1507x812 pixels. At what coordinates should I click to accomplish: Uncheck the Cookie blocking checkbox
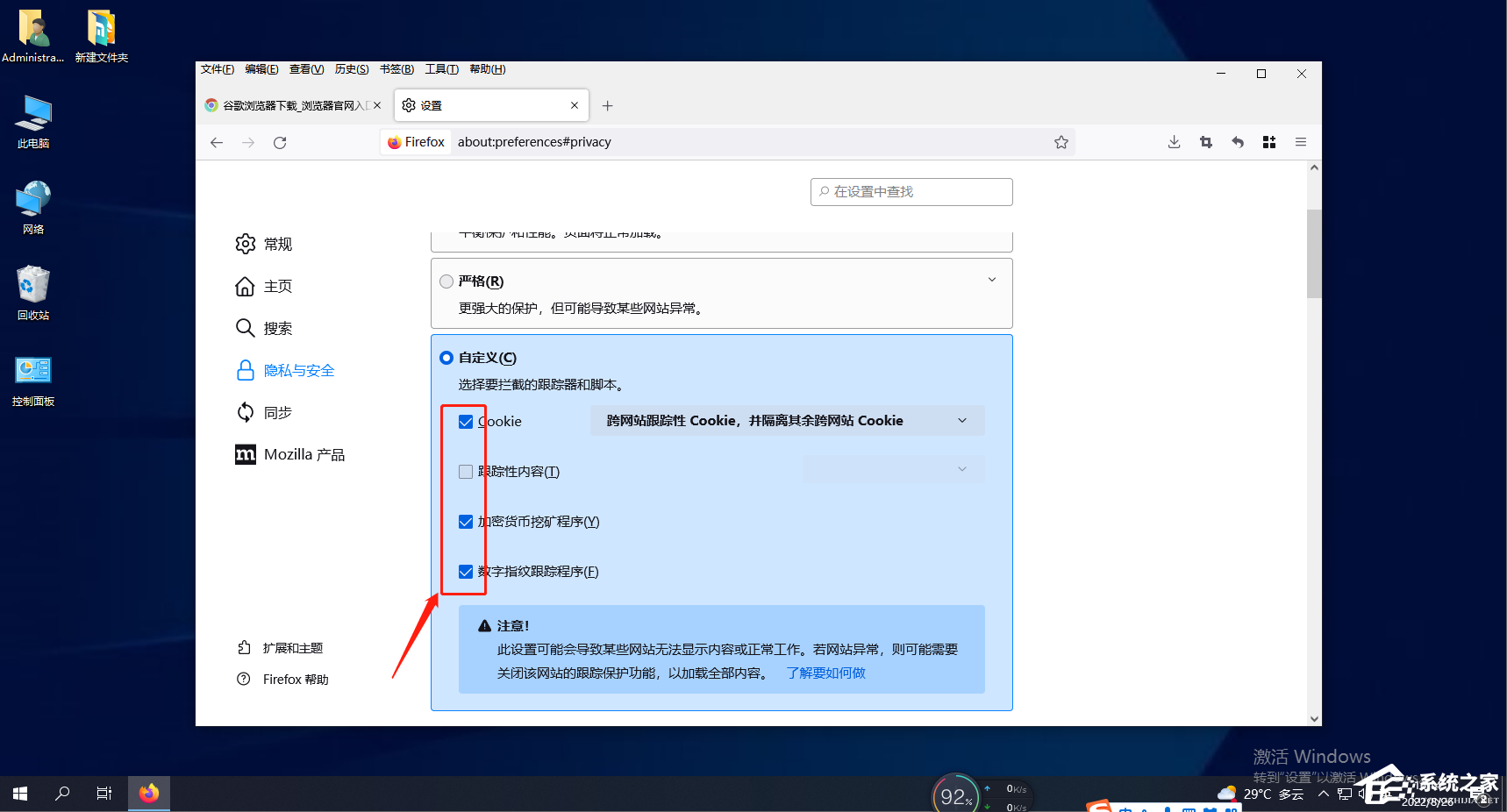[x=465, y=421]
